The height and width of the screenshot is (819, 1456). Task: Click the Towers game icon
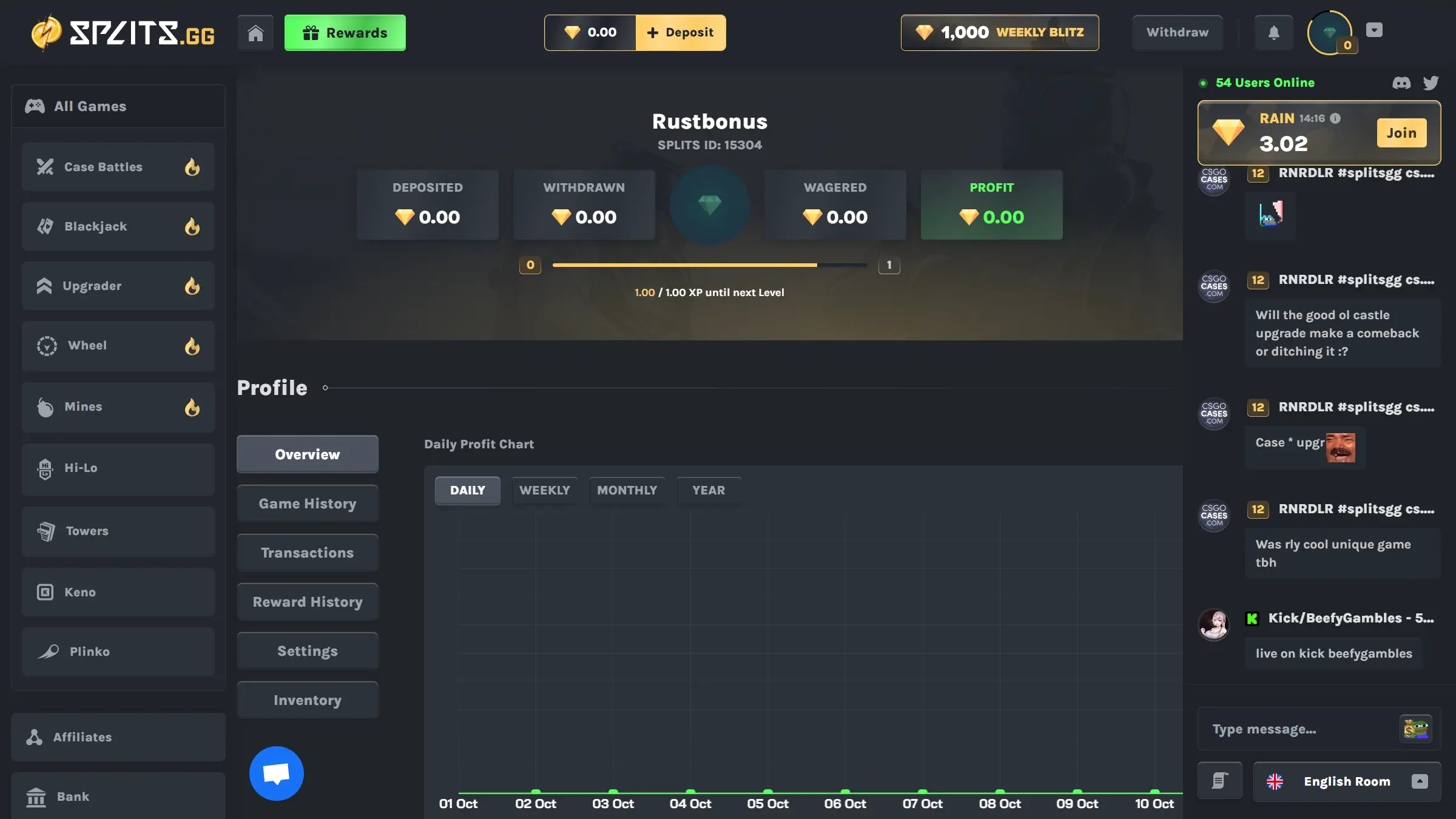[x=46, y=531]
